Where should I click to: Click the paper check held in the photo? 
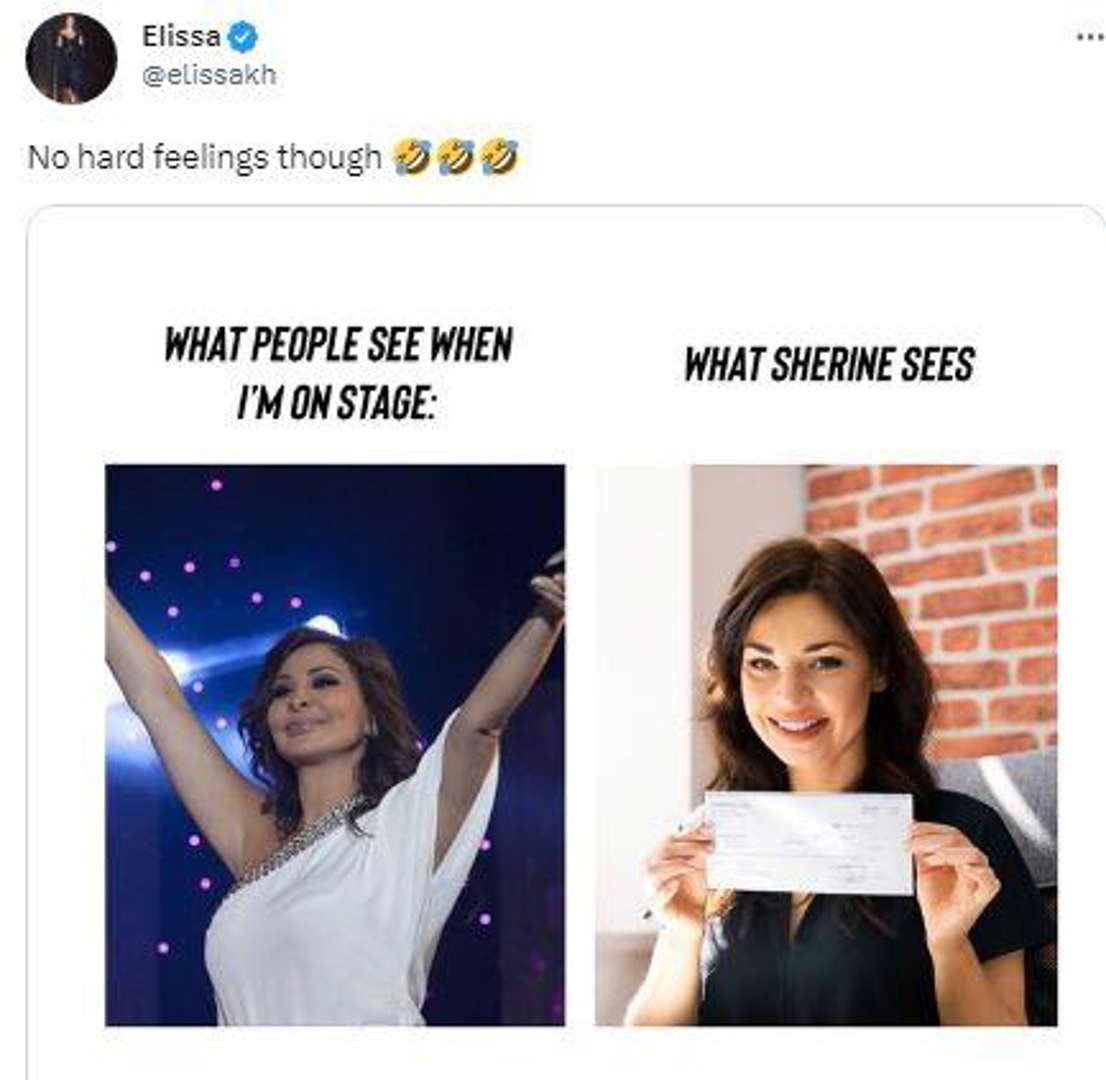pyautogui.click(x=809, y=841)
